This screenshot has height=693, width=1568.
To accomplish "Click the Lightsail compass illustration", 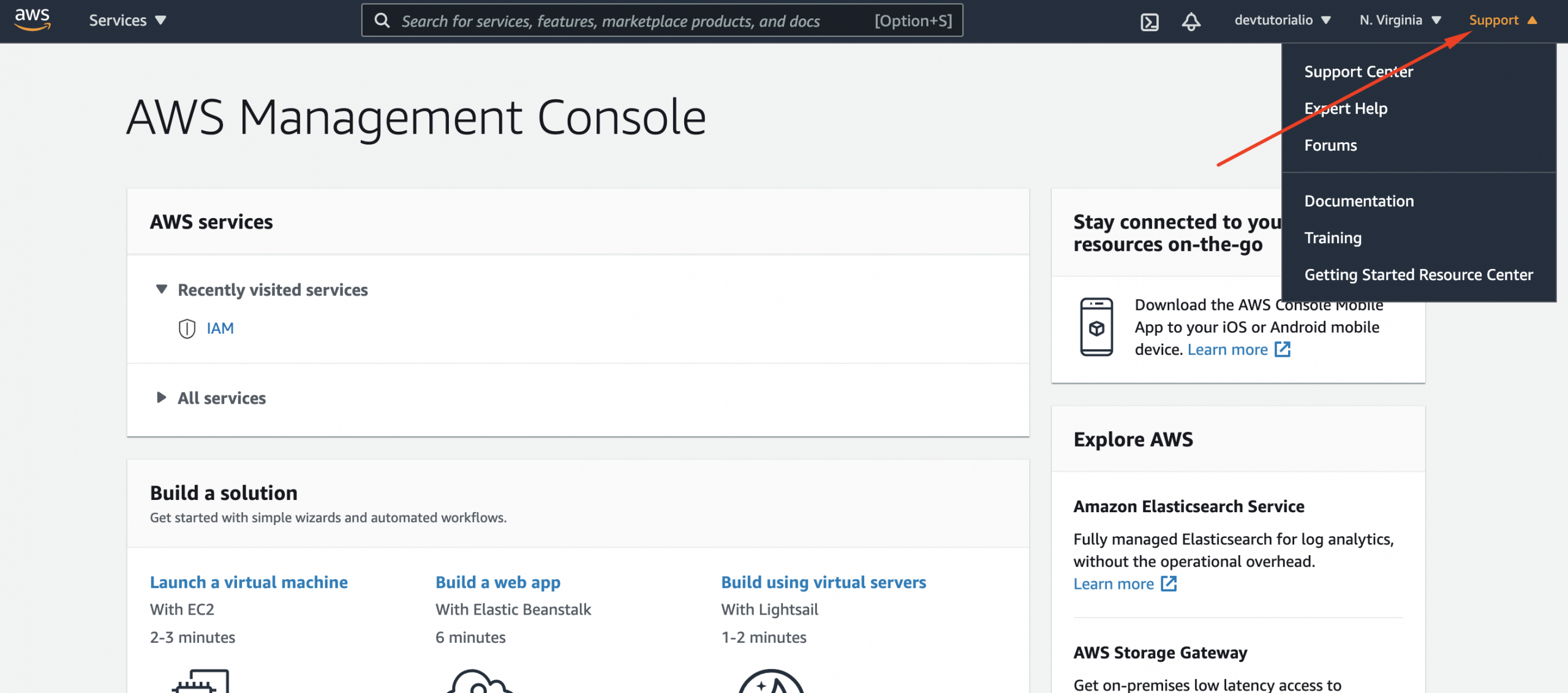I will click(771, 681).
